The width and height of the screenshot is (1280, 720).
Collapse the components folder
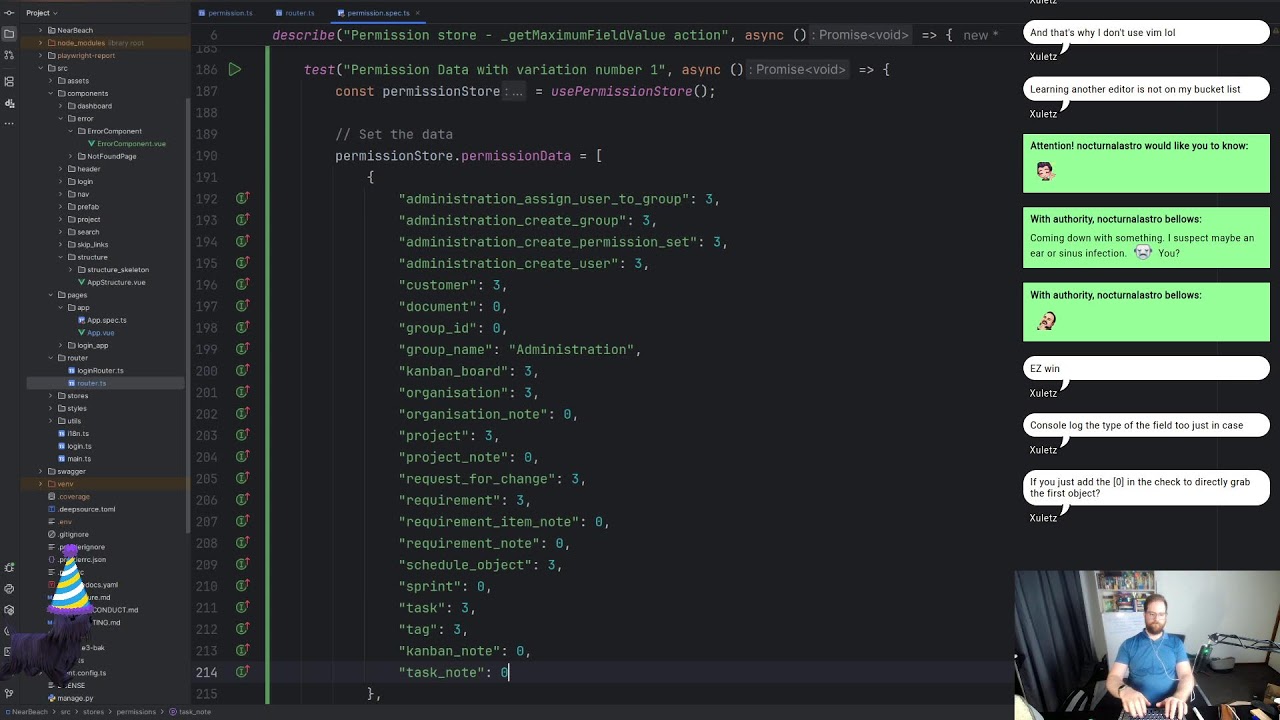(x=50, y=93)
